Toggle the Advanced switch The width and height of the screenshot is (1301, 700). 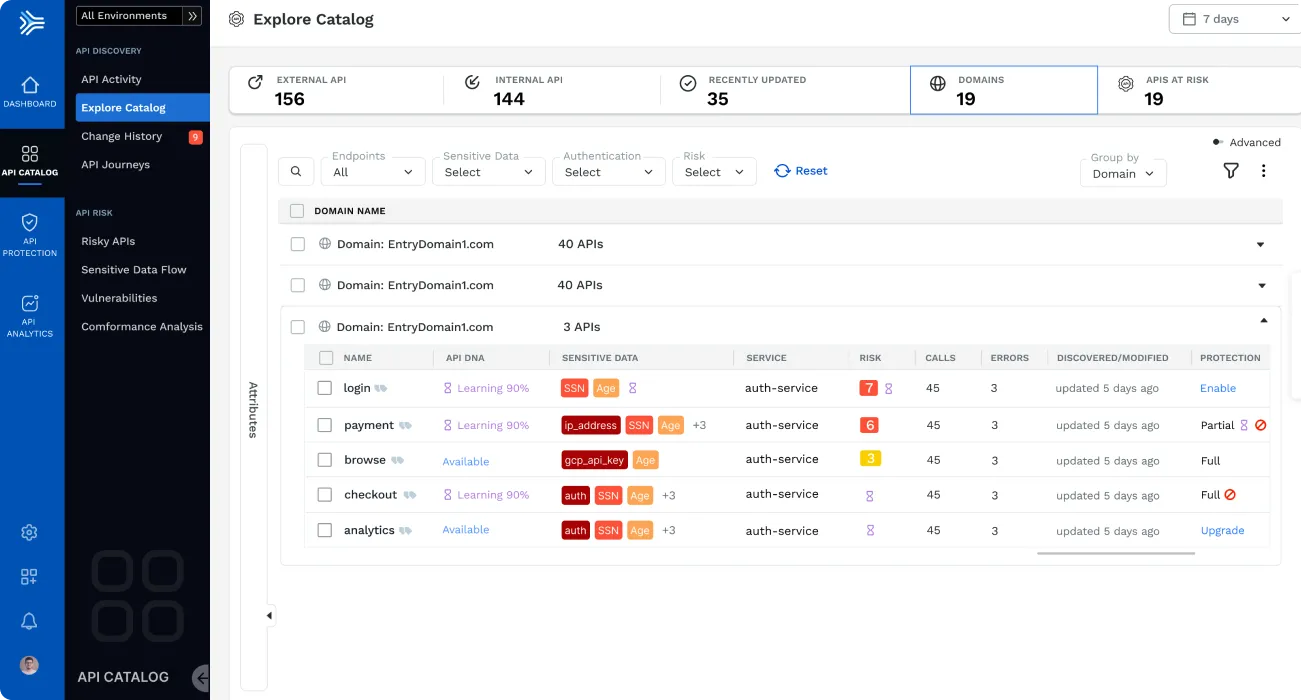pyautogui.click(x=1217, y=142)
